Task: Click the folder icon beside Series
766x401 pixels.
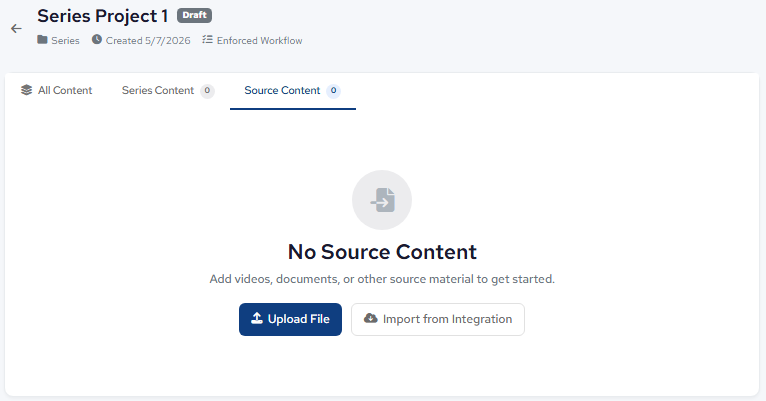Action: [43, 40]
